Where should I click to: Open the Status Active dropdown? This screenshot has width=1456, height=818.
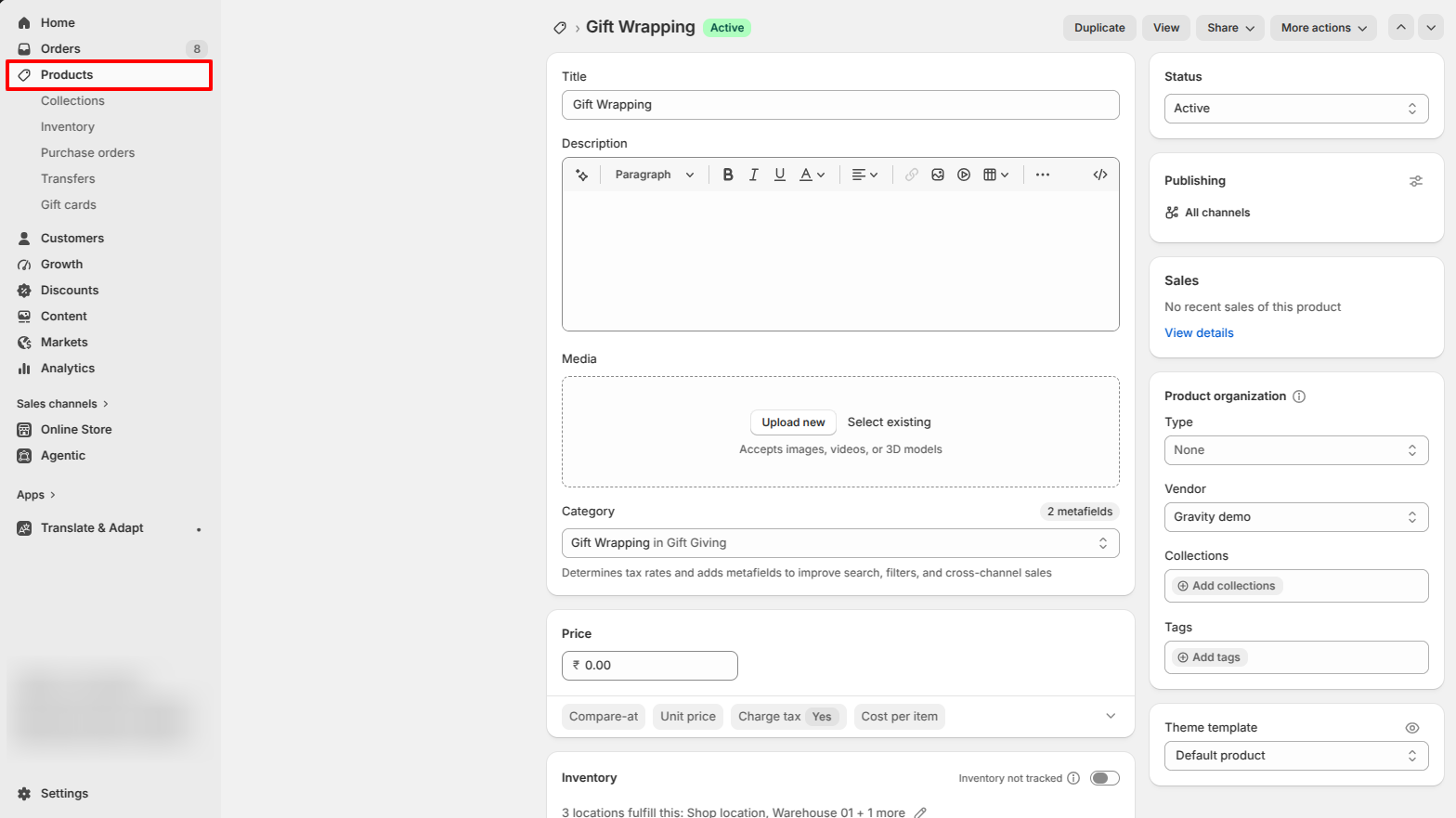(1296, 109)
